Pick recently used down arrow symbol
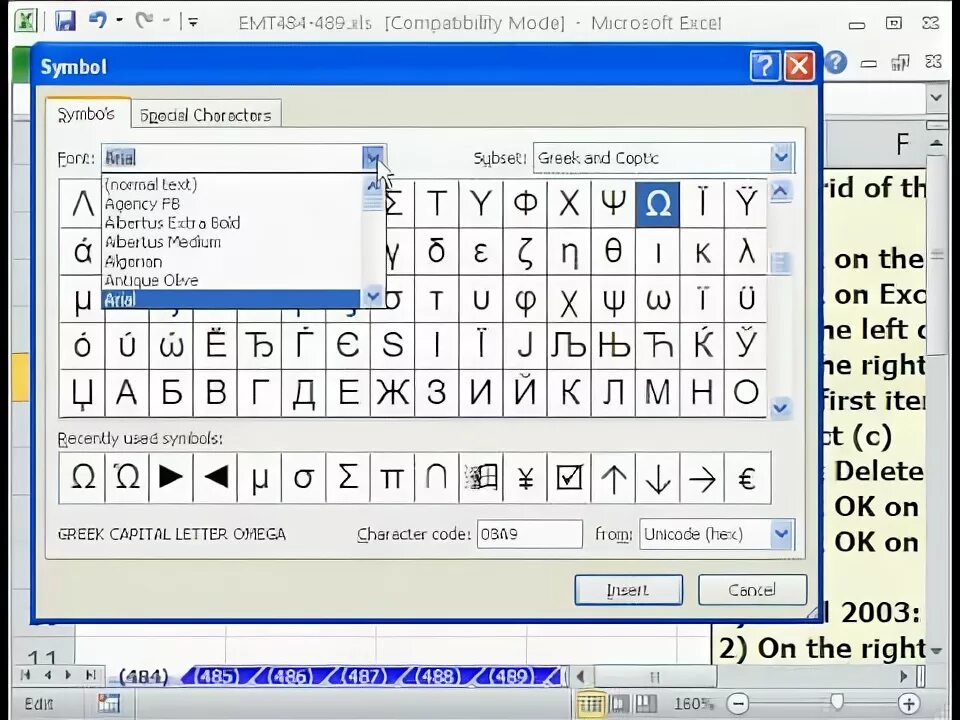 tap(658, 478)
